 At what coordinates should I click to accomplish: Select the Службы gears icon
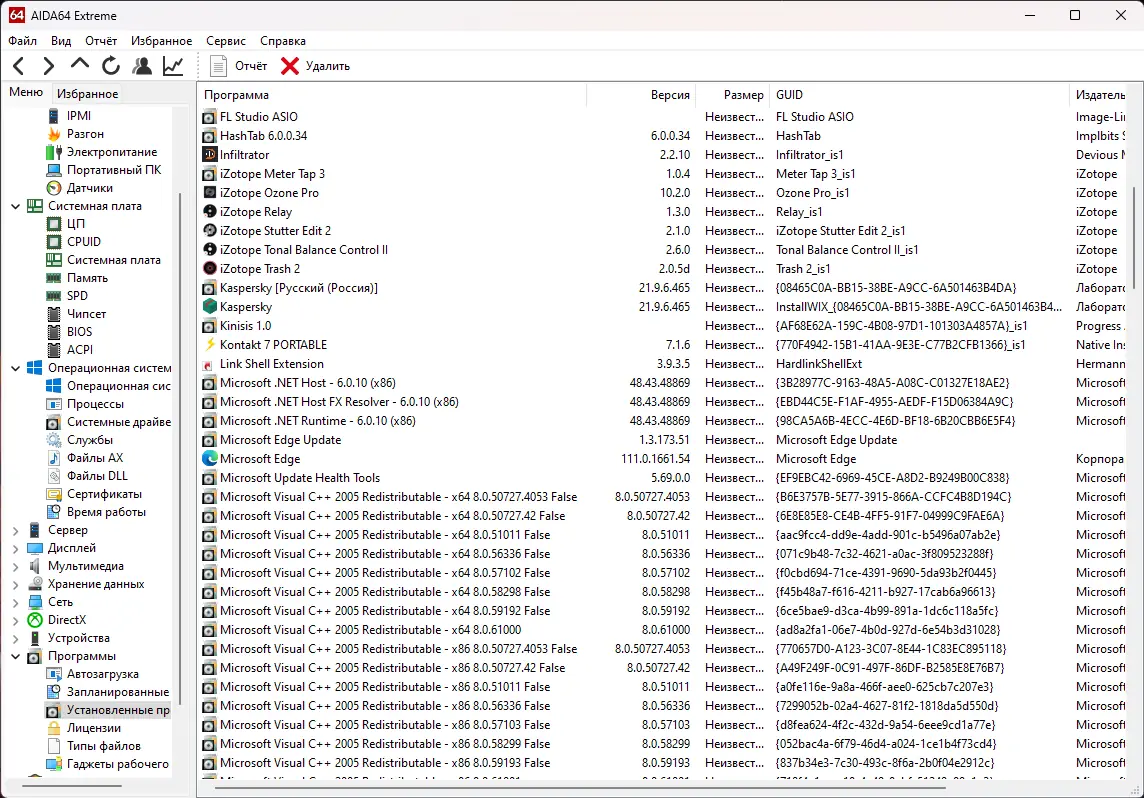53,440
